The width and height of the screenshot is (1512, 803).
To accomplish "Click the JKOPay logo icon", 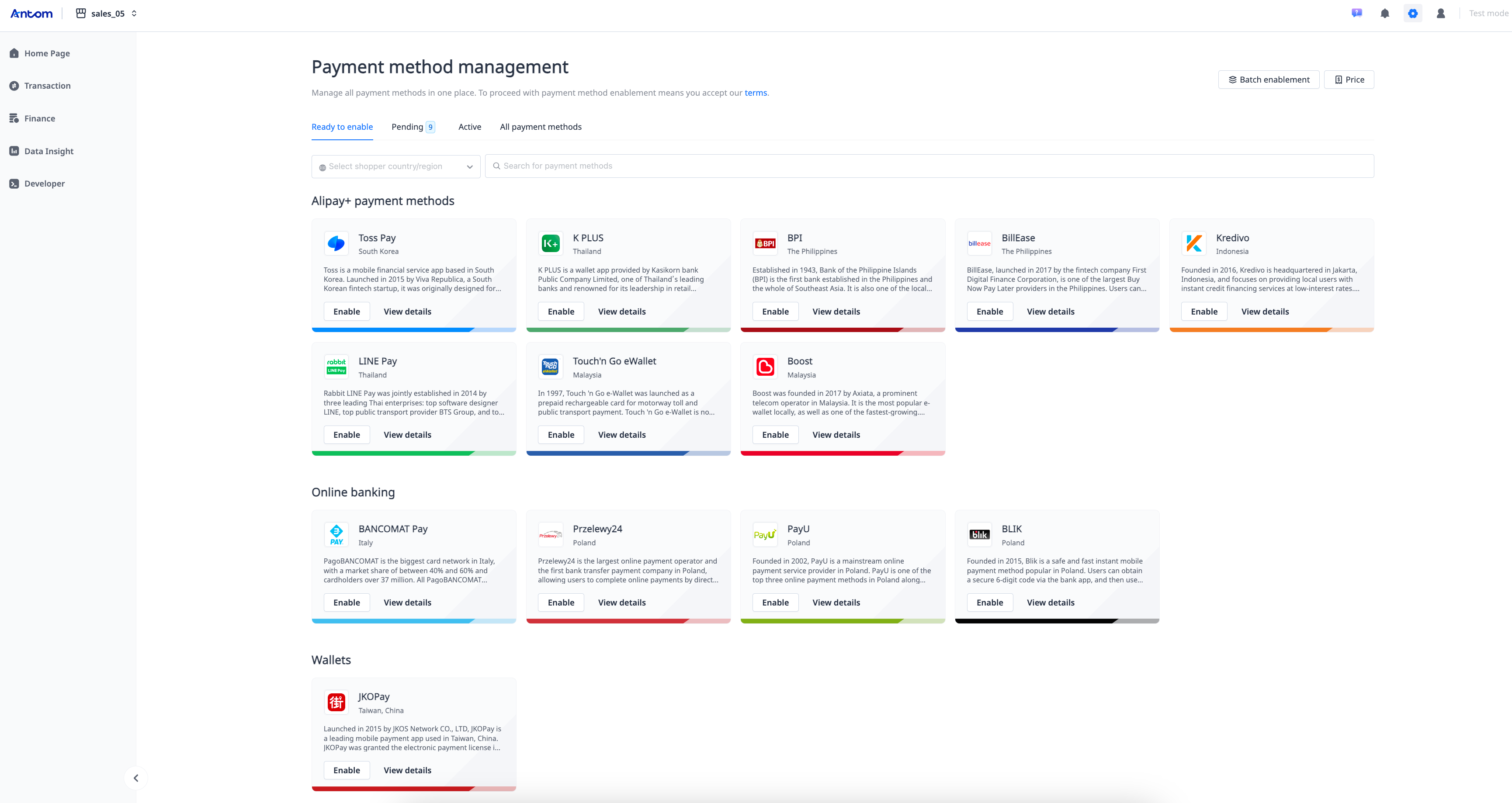I will (336, 702).
